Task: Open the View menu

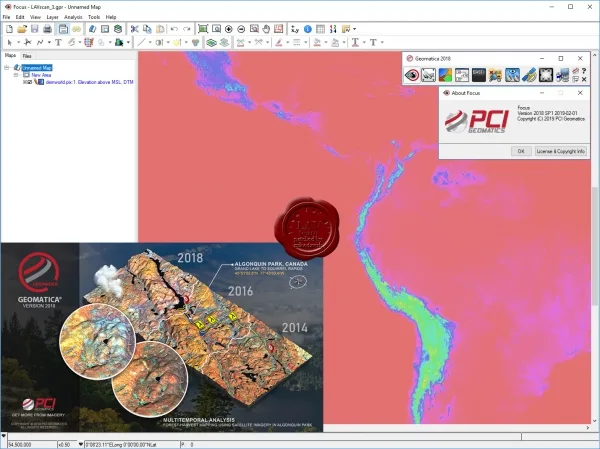Action: click(35, 17)
